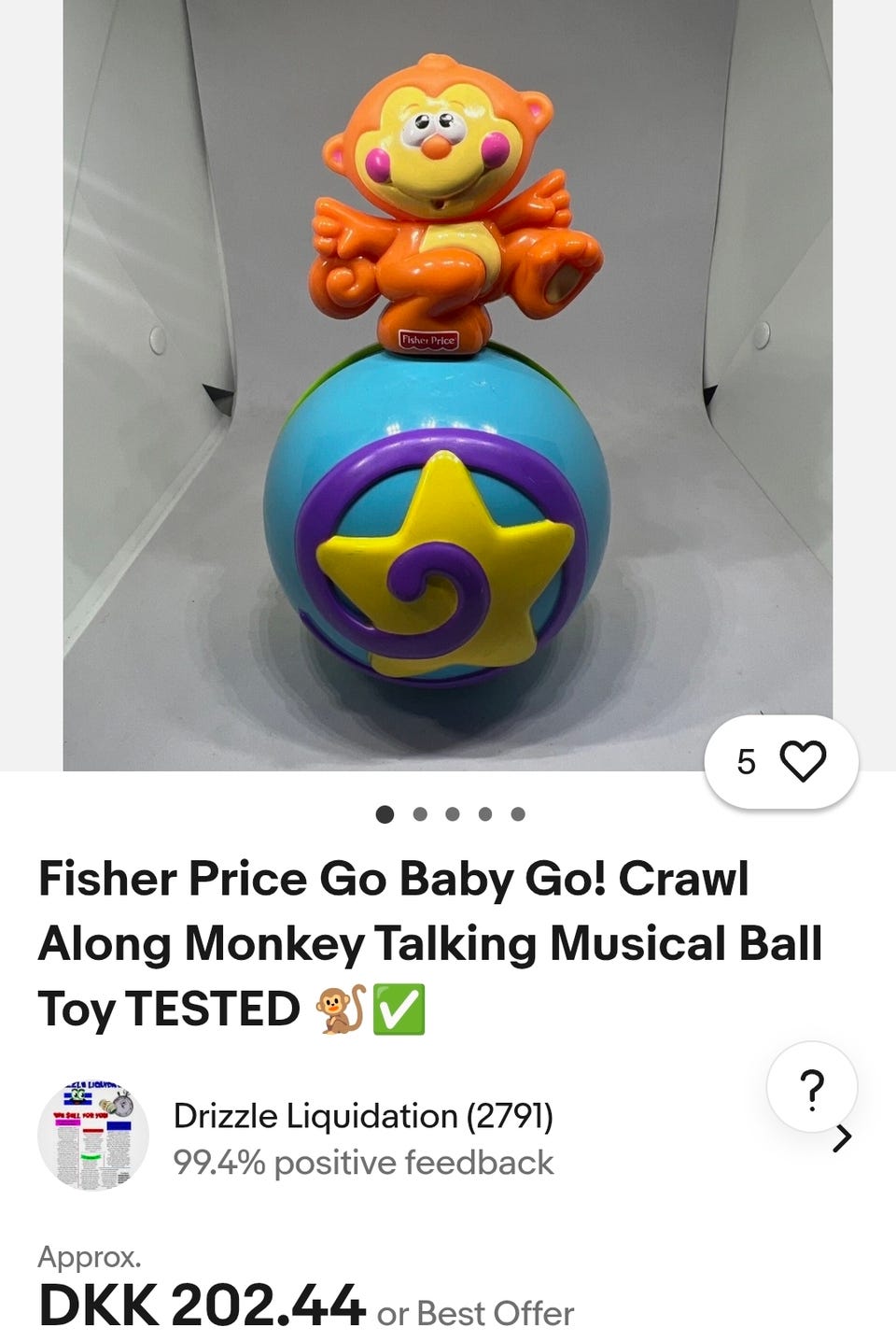Show the fifth photo via last dot

click(518, 814)
